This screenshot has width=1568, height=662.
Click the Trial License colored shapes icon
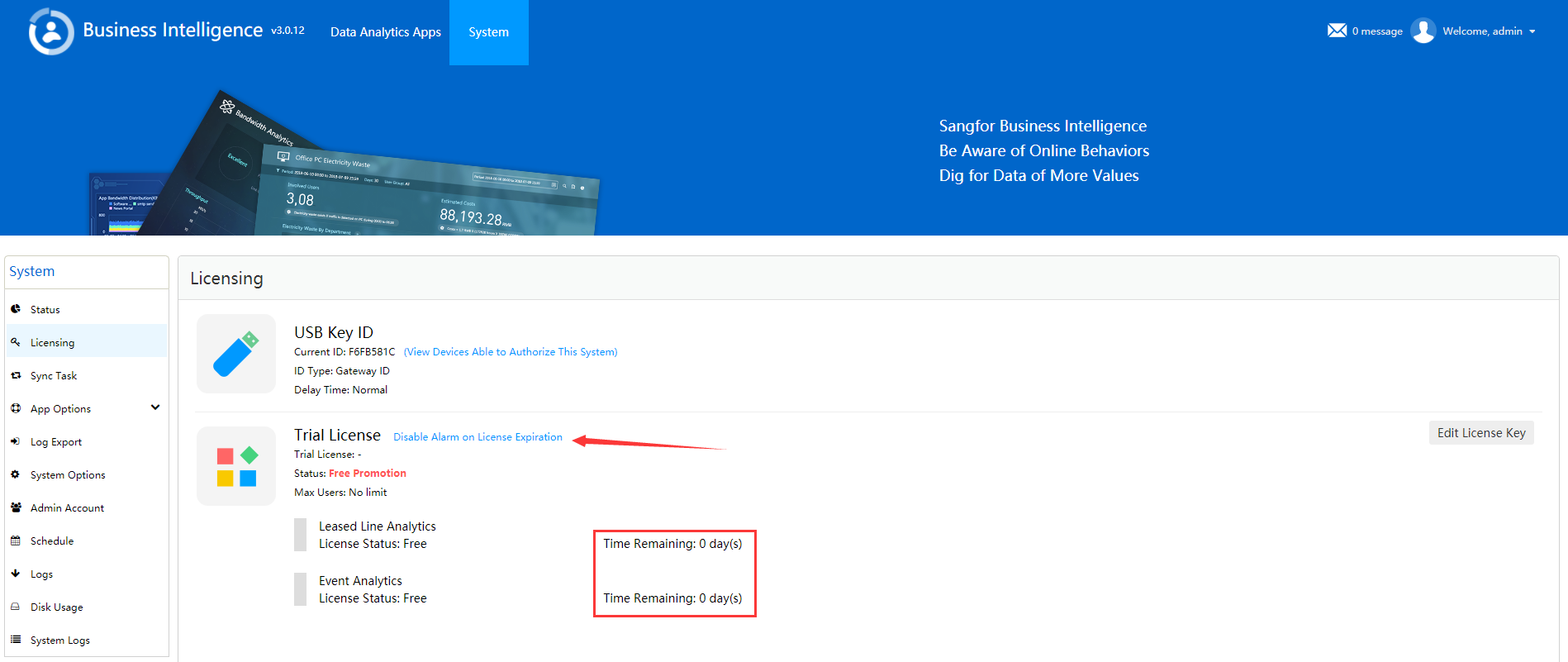point(236,466)
